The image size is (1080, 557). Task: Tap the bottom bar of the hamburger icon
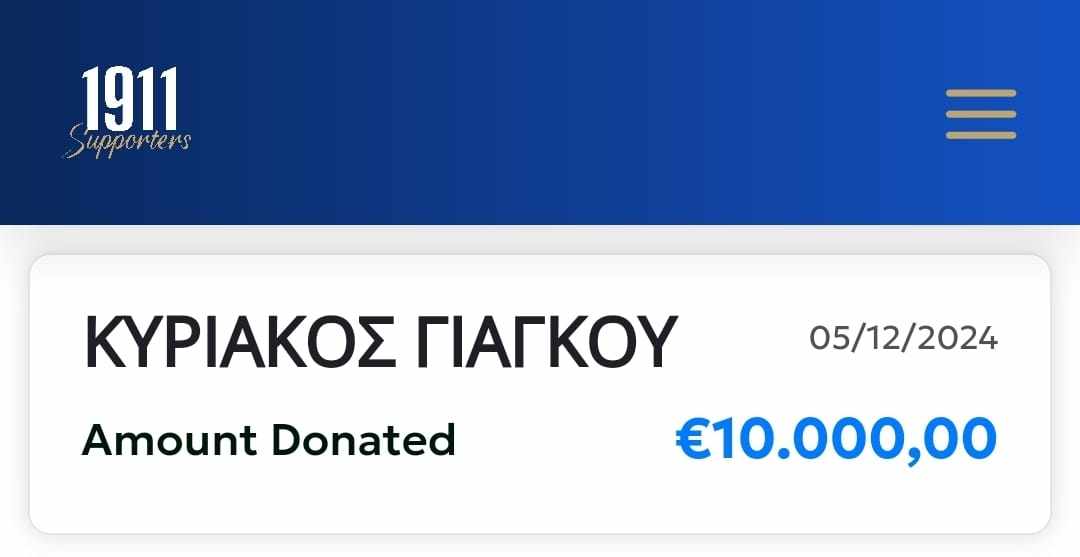(981, 135)
